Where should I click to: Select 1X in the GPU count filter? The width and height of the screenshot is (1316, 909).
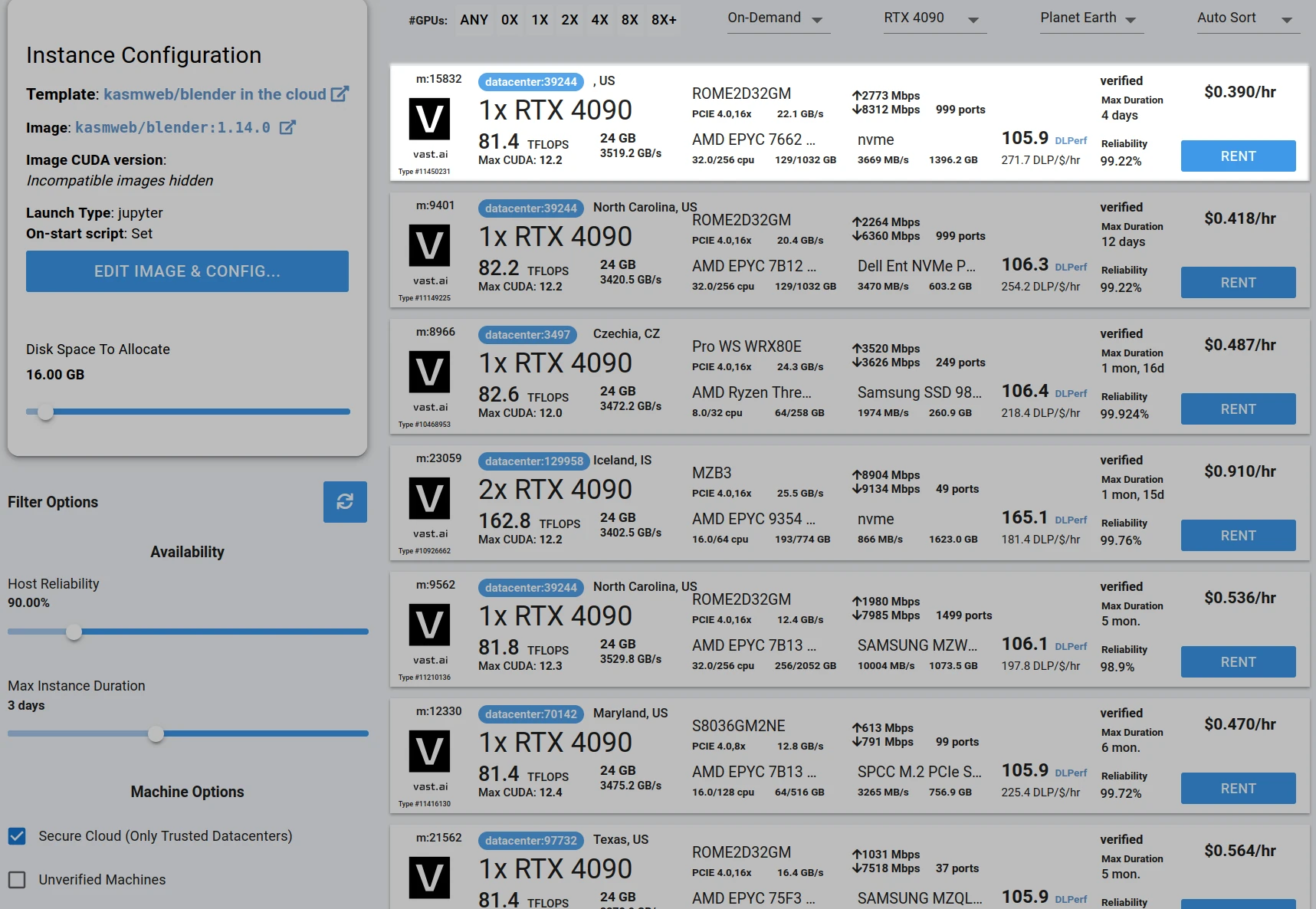[x=540, y=20]
